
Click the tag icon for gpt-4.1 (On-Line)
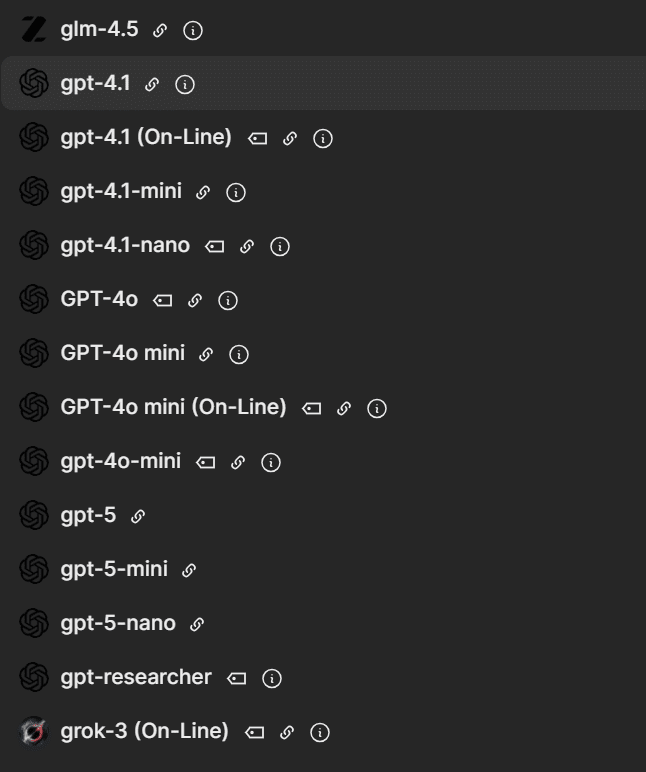click(x=258, y=139)
